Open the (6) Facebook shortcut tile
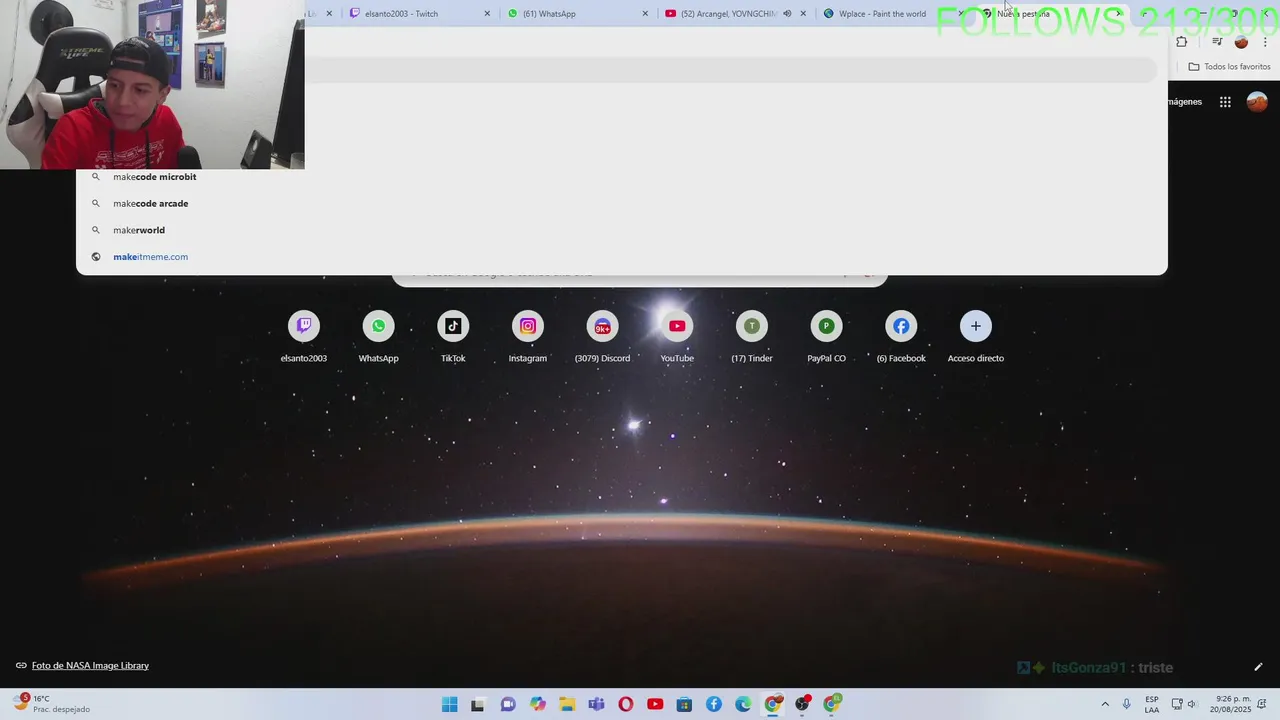The image size is (1280, 720). click(x=901, y=337)
